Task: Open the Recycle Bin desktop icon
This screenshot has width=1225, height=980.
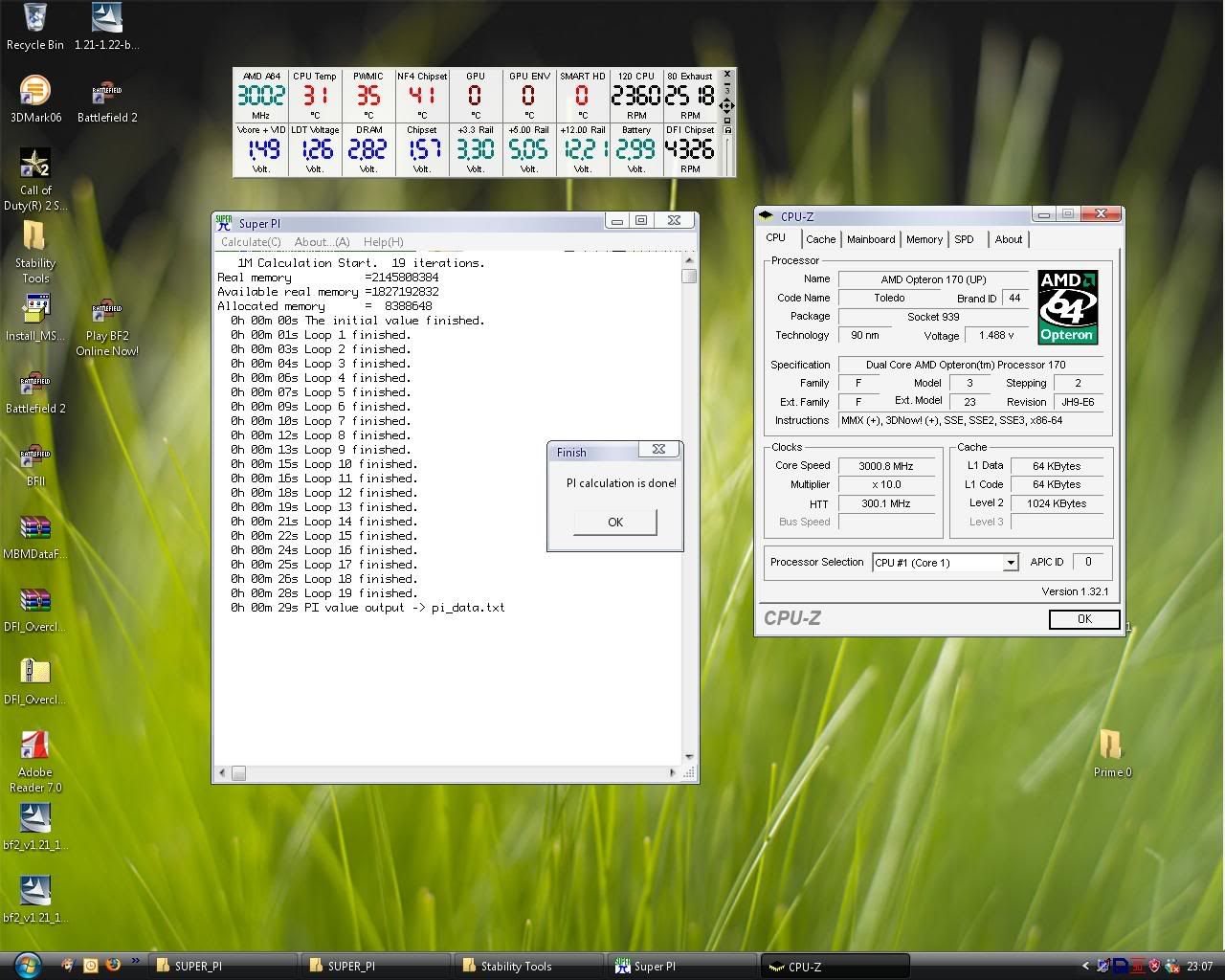Action: click(x=34, y=26)
